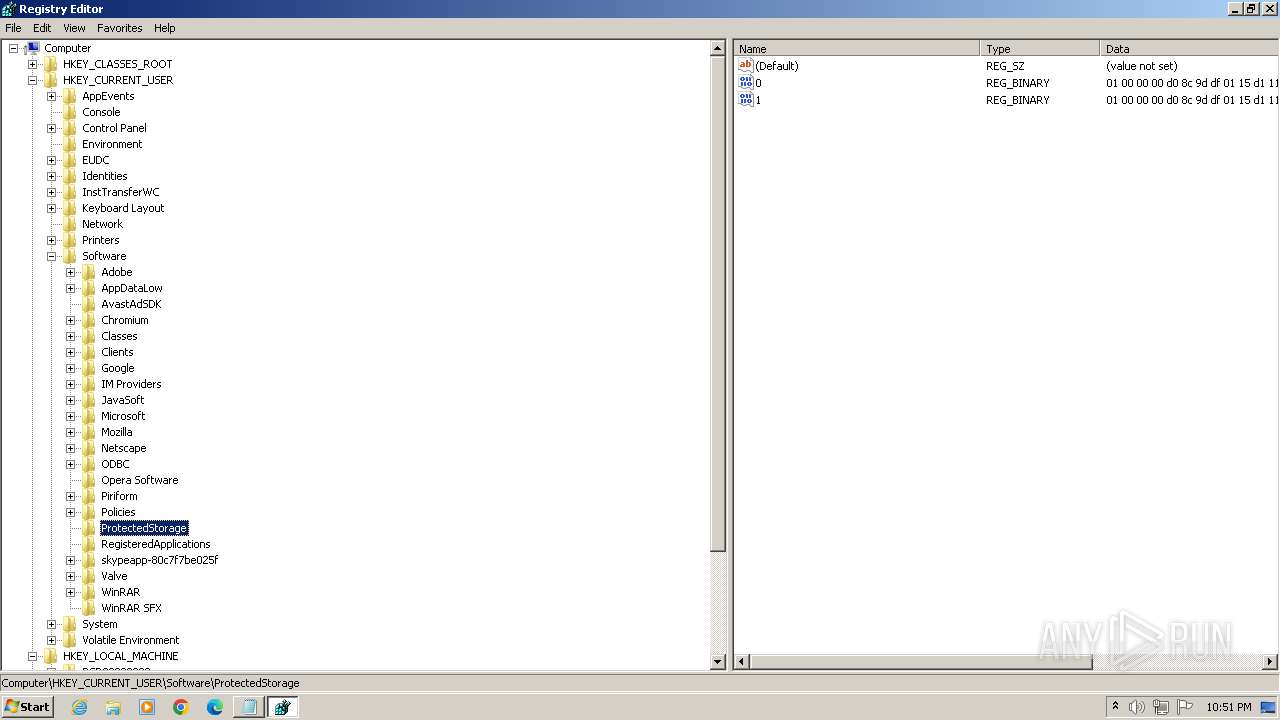
Task: Sort values by Data column header
Action: (x=1189, y=49)
